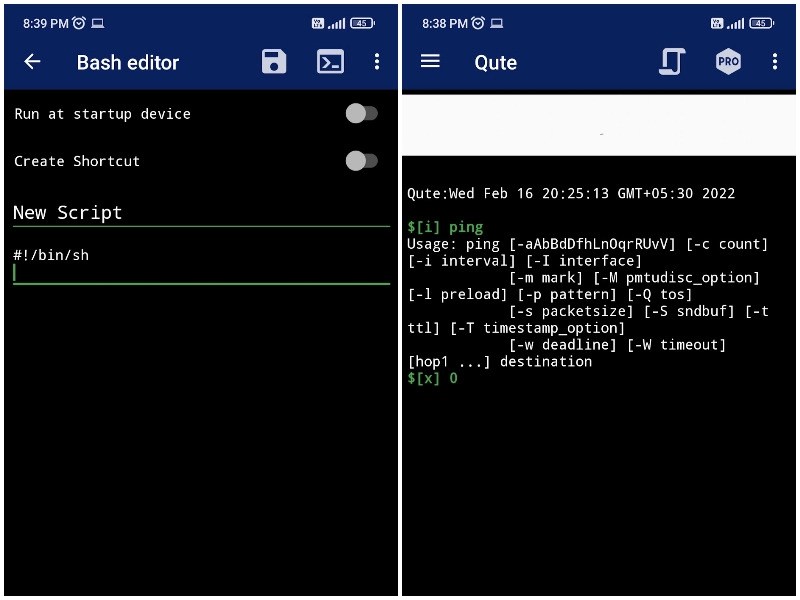
Task: Run script using the terminal icon
Action: tap(330, 62)
